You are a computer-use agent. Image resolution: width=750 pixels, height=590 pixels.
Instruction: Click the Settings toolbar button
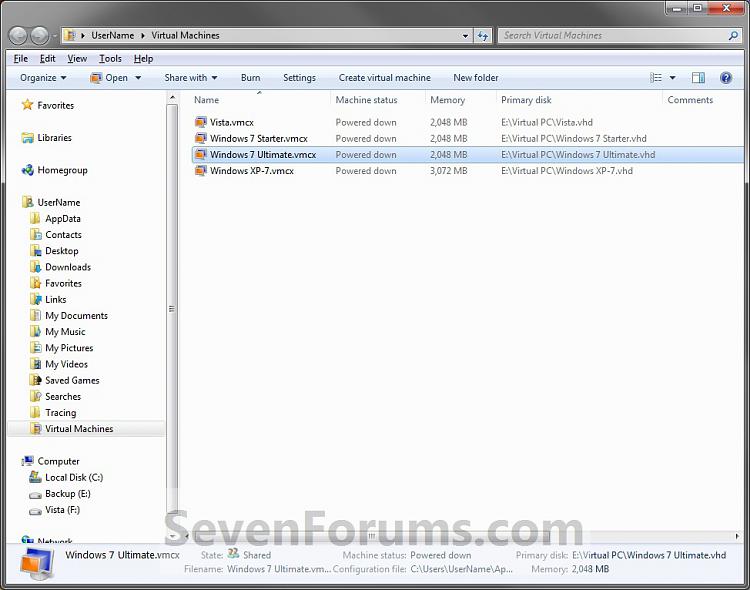point(299,78)
